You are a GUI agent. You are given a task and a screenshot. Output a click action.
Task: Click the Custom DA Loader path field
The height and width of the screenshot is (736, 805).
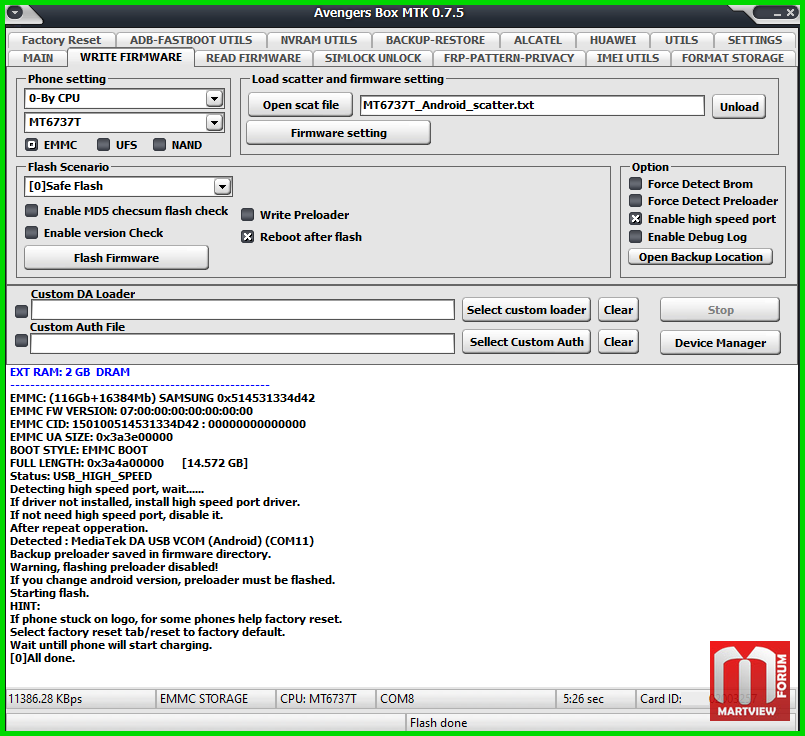click(243, 309)
